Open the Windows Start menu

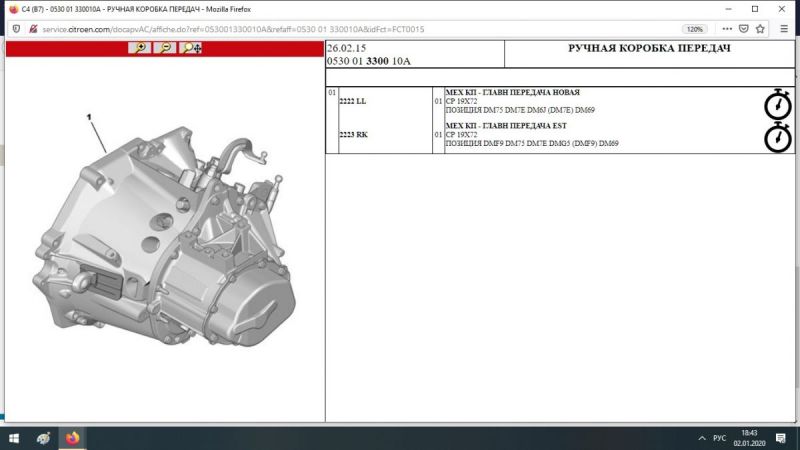(13, 438)
